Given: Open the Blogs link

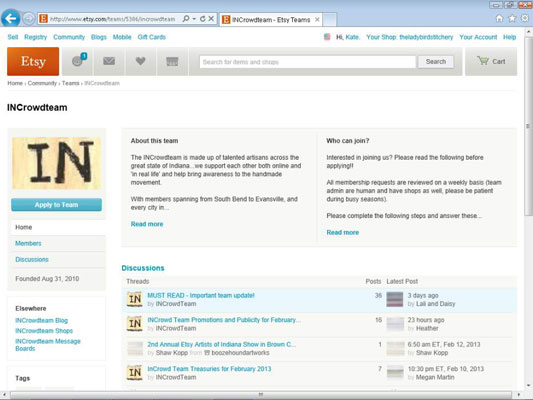Looking at the screenshot, I should 99,37.
